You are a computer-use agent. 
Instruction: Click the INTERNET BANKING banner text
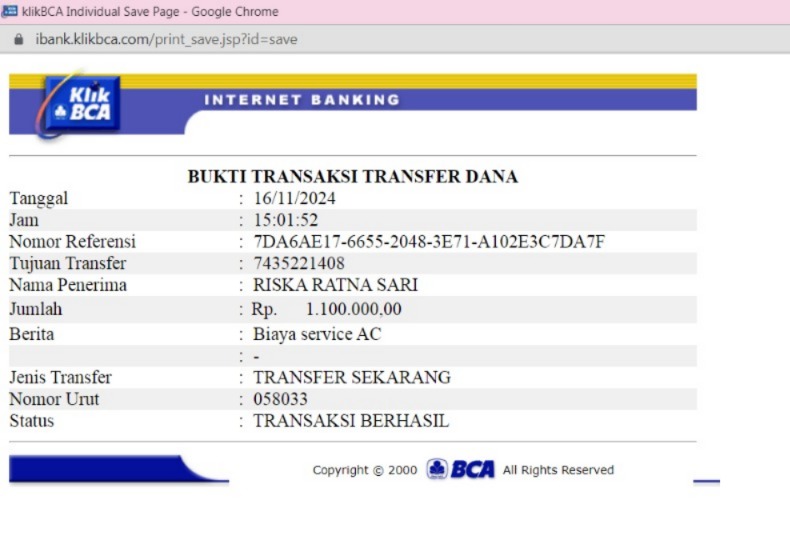301,100
